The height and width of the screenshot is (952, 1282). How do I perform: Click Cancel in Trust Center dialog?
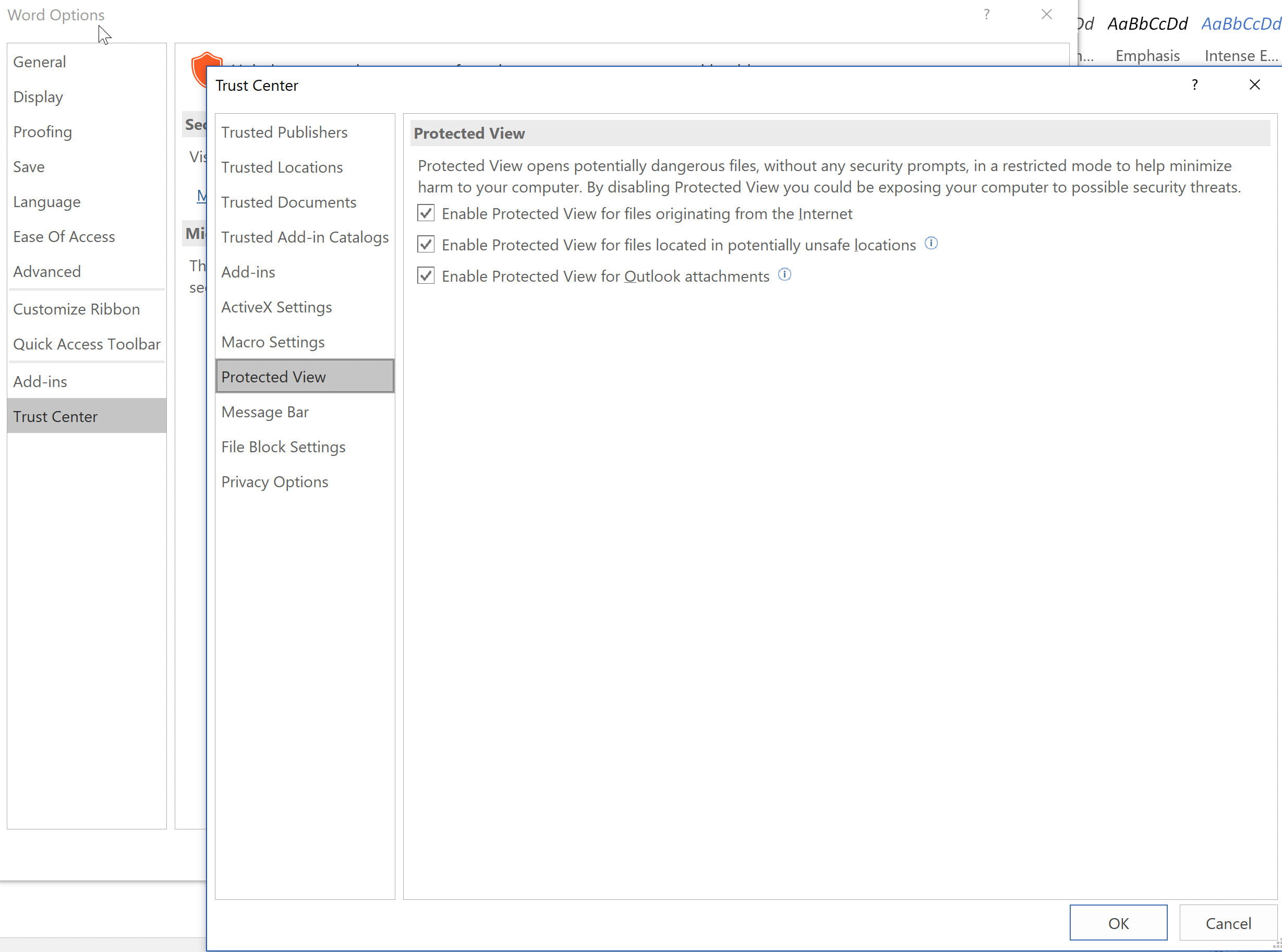tap(1228, 923)
